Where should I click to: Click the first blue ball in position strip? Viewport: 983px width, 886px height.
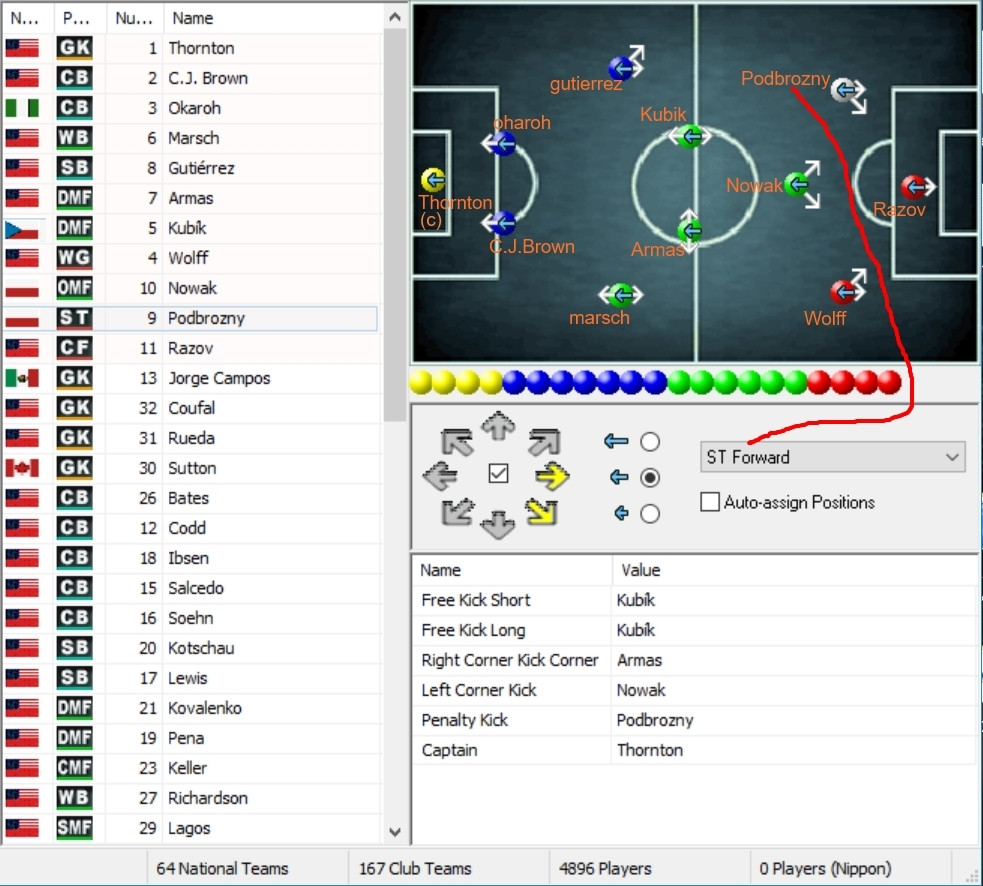coord(514,382)
